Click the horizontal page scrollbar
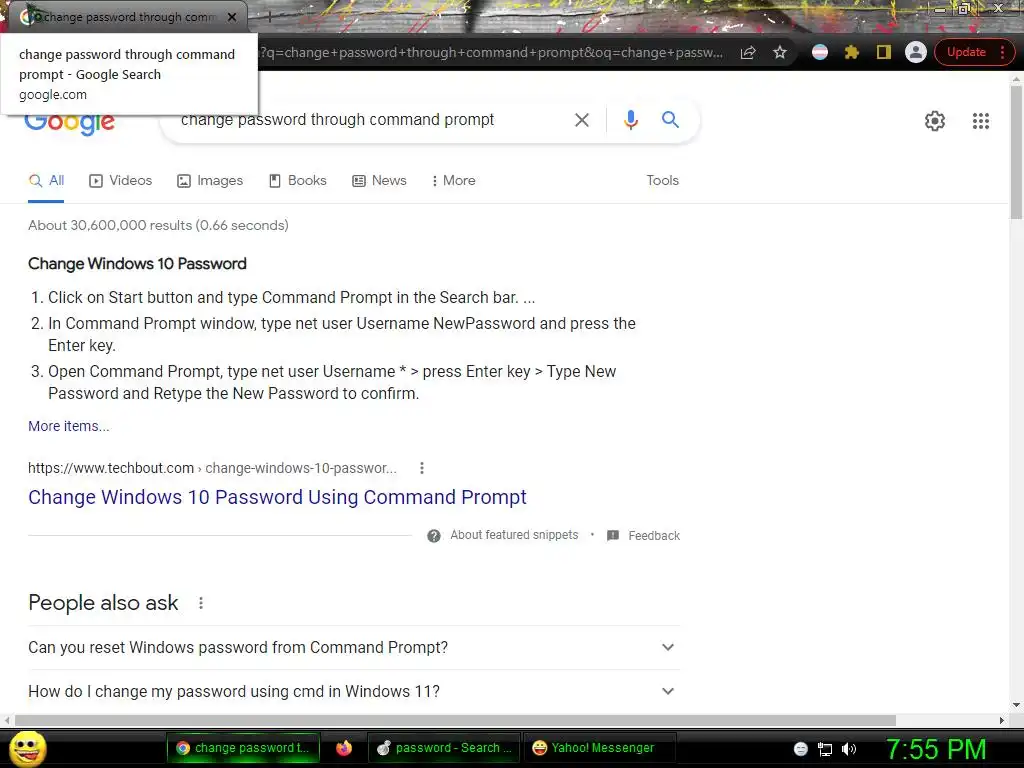 click(455, 720)
